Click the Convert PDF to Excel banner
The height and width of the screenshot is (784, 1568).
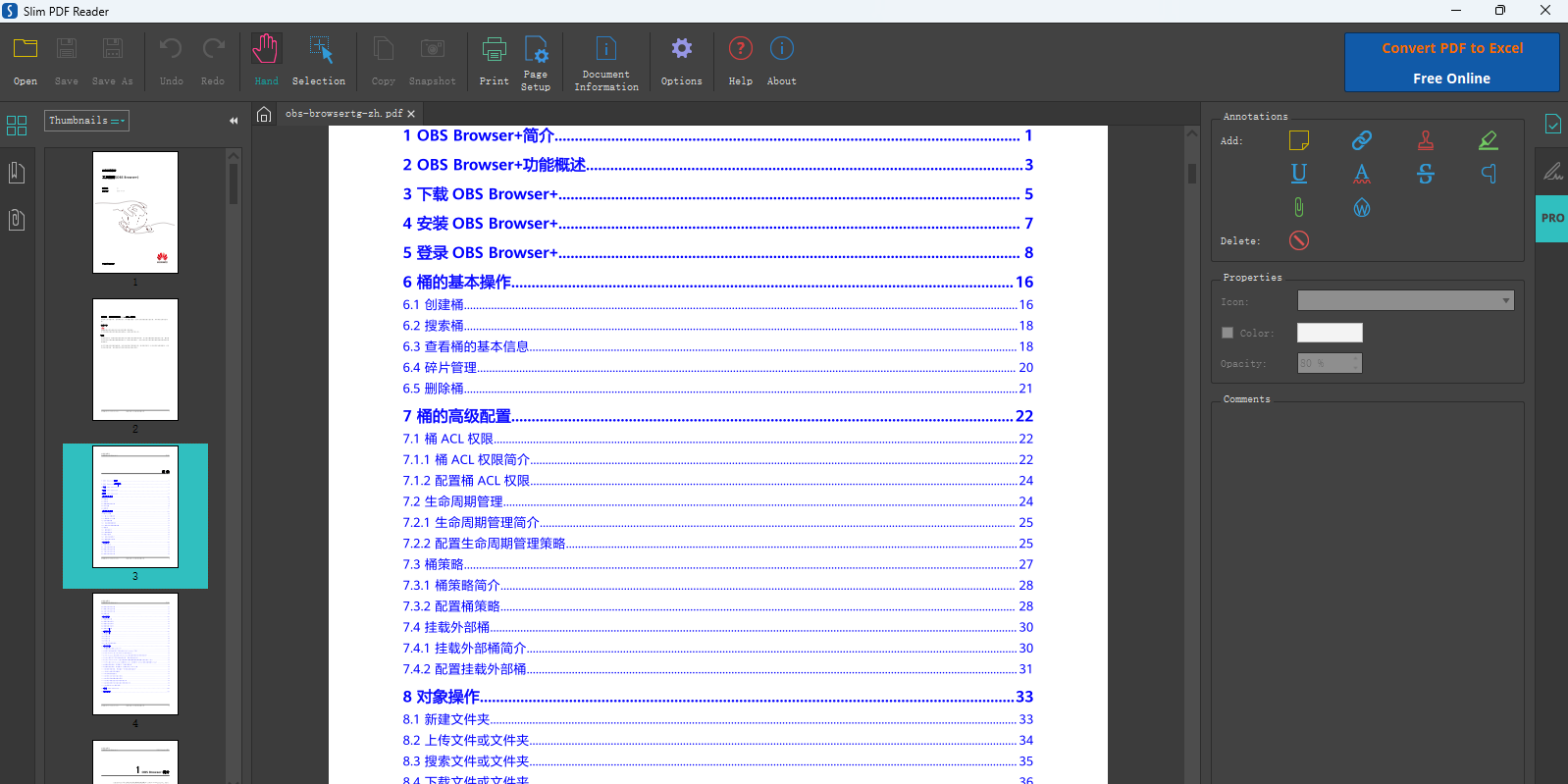1451,63
